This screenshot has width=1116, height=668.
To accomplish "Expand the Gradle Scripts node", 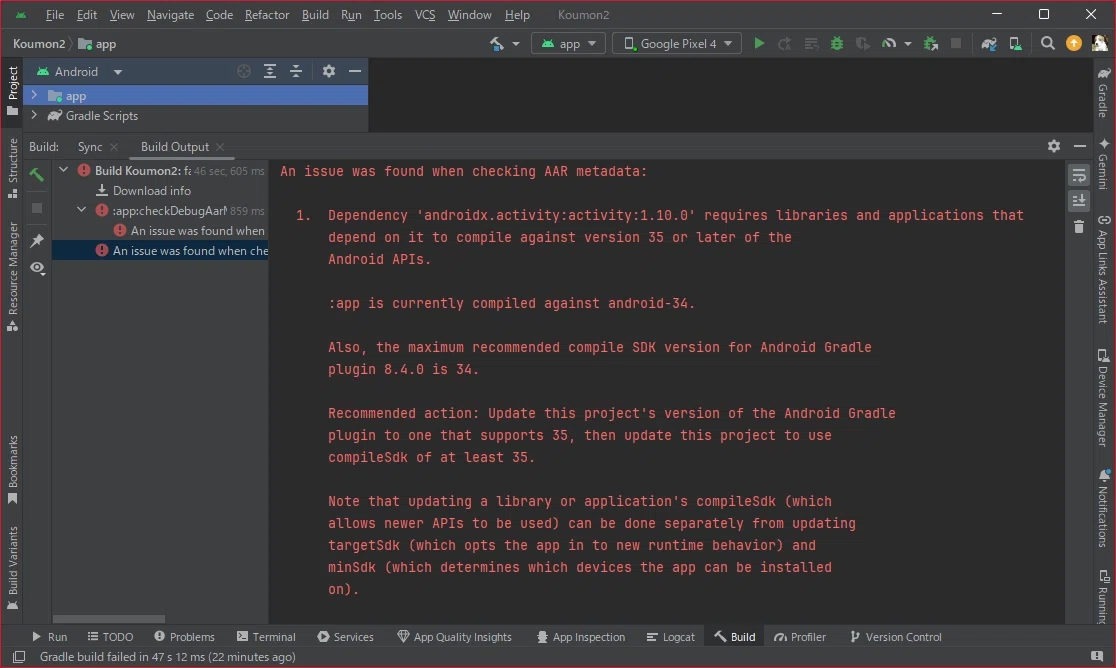I will point(33,115).
